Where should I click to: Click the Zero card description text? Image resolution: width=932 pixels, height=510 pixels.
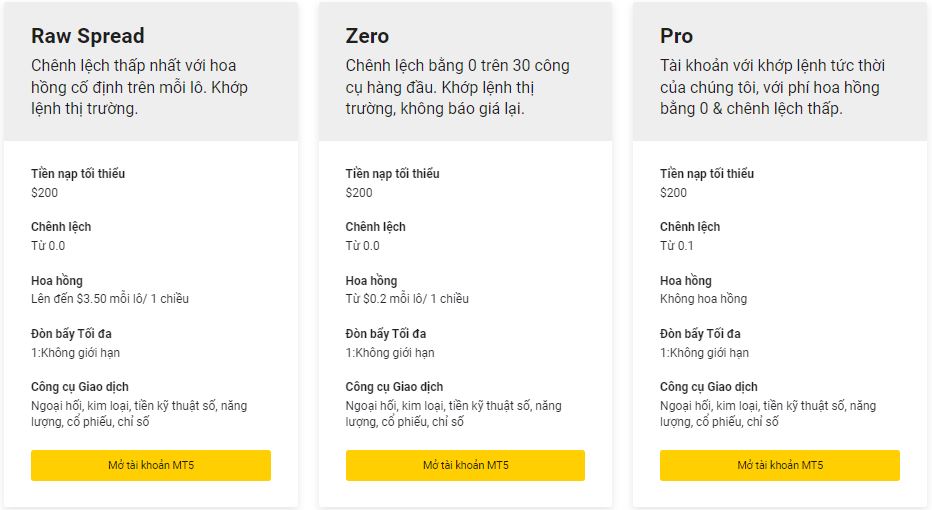pyautogui.click(x=457, y=87)
